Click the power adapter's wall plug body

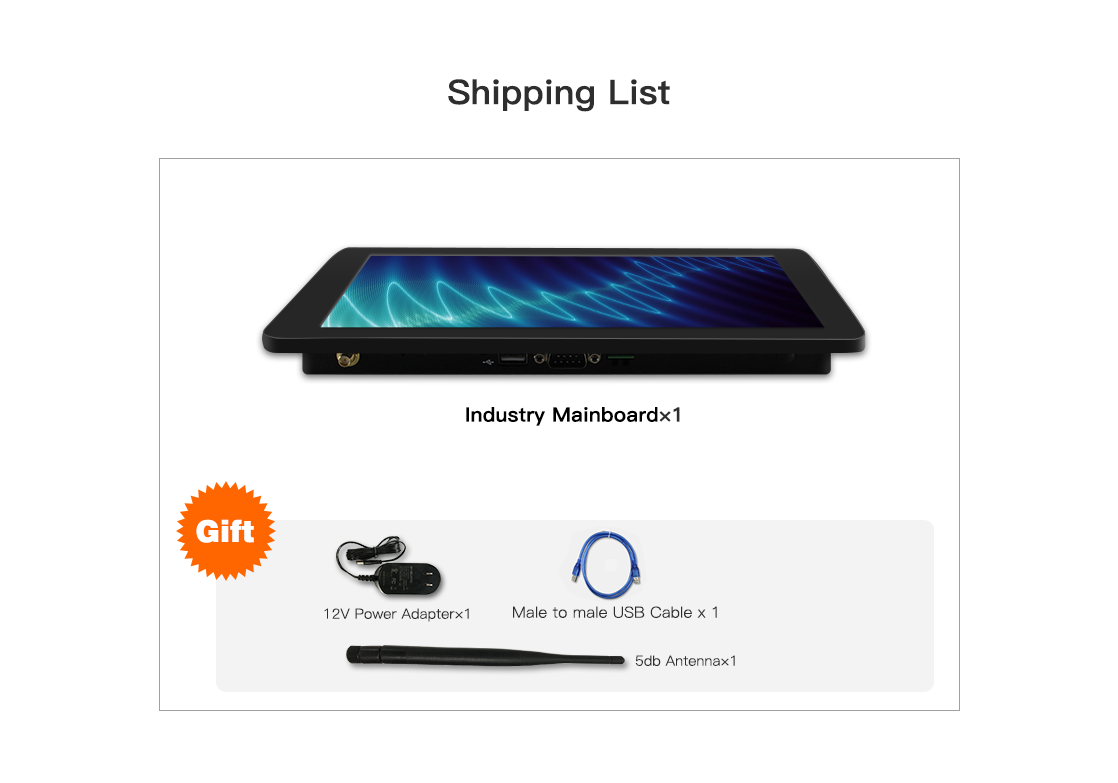click(407, 578)
